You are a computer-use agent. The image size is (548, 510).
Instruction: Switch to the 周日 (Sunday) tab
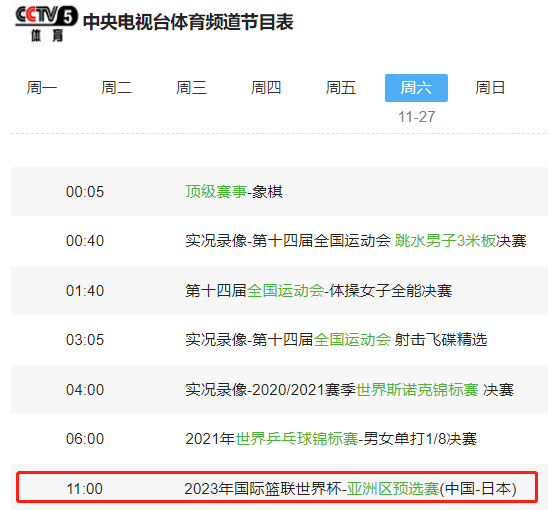pyautogui.click(x=490, y=88)
